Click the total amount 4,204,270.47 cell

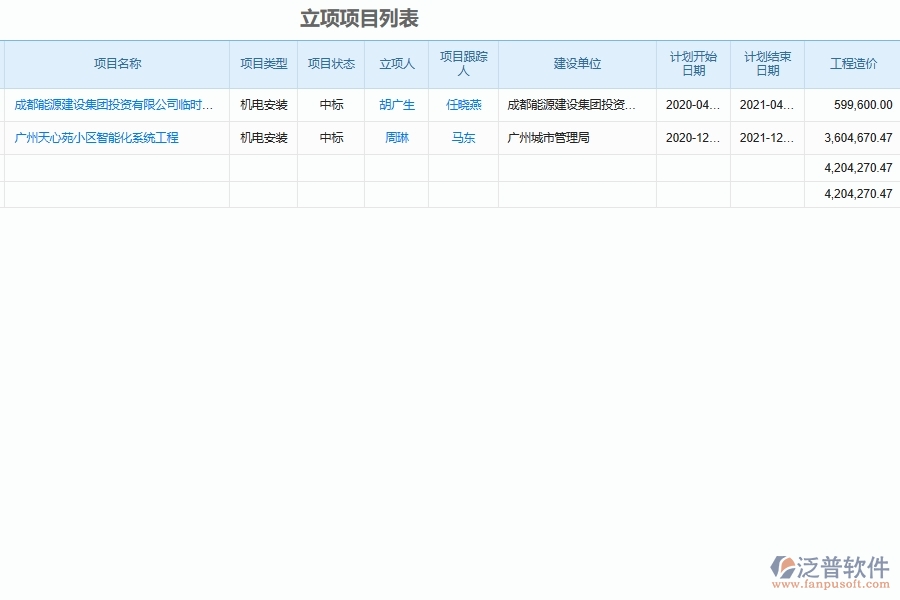(847, 168)
